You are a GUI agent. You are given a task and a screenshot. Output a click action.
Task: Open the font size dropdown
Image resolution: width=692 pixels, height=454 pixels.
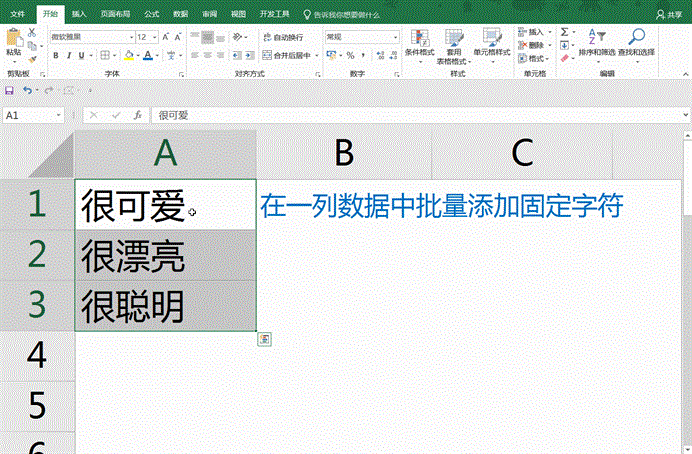[148, 37]
